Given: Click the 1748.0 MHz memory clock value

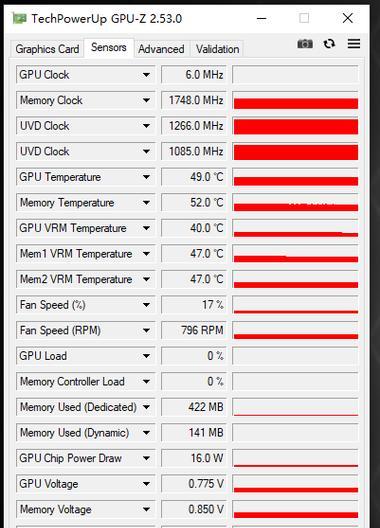Looking at the screenshot, I should [x=194, y=100].
